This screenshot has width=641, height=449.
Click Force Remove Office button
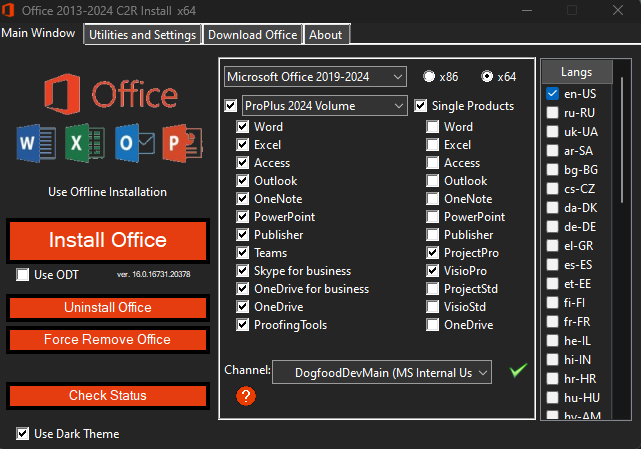(108, 339)
